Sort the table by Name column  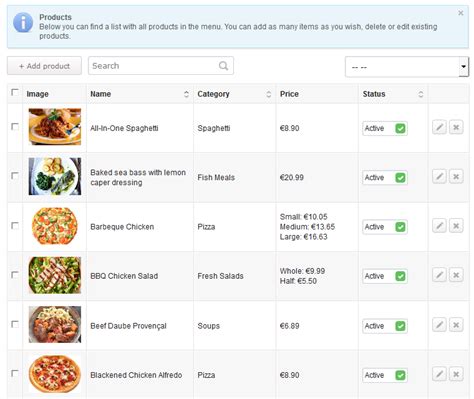[186, 94]
